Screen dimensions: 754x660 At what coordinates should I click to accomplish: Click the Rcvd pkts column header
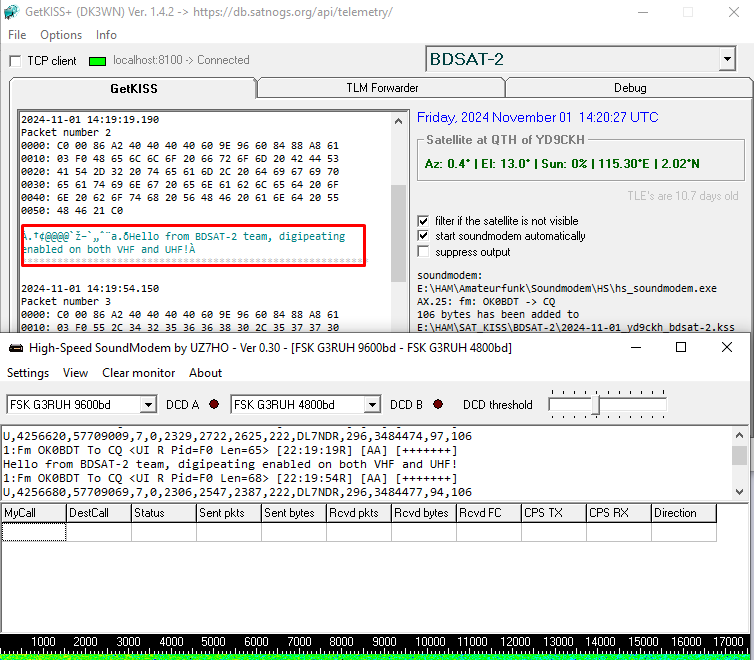359,513
